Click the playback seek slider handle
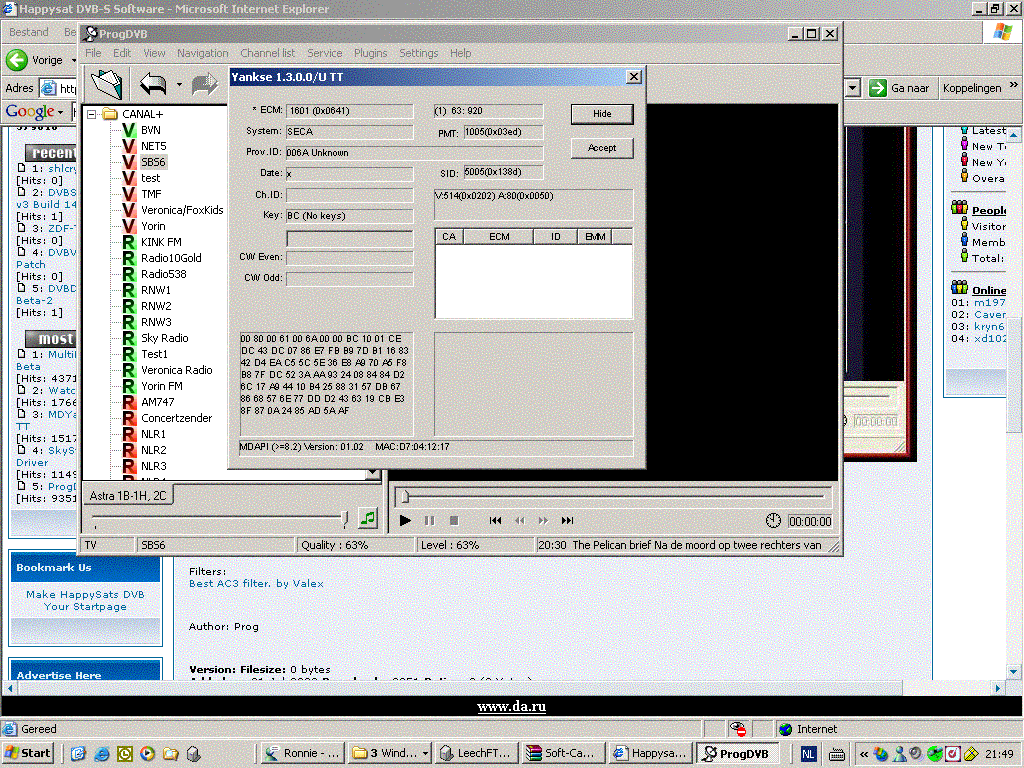 [405, 497]
